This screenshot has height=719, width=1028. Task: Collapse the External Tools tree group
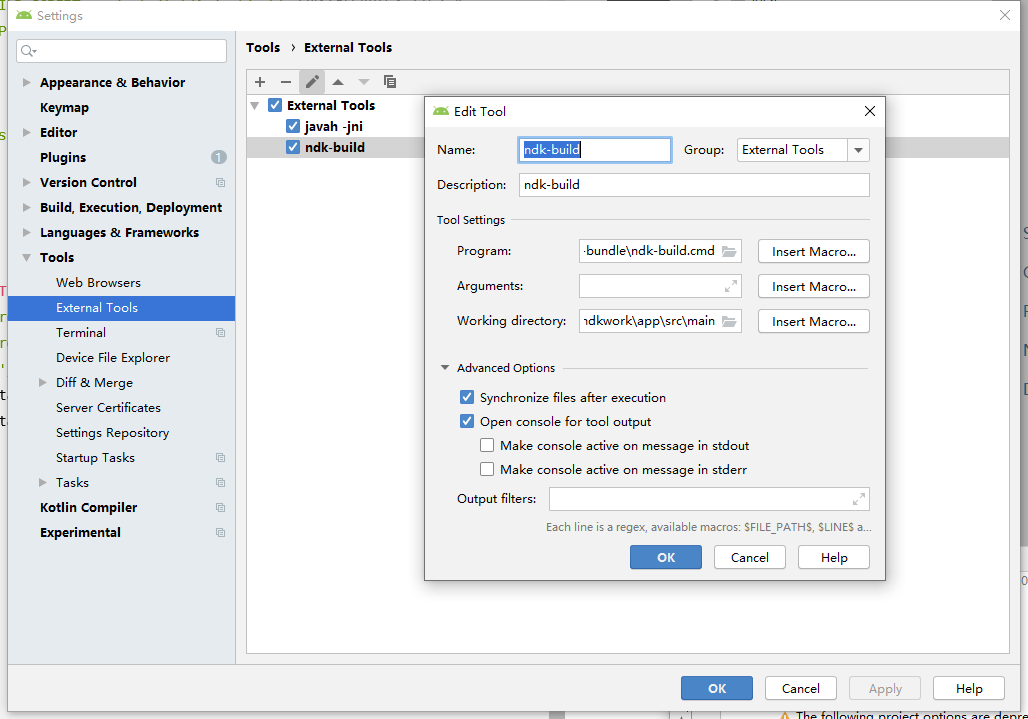pos(255,106)
